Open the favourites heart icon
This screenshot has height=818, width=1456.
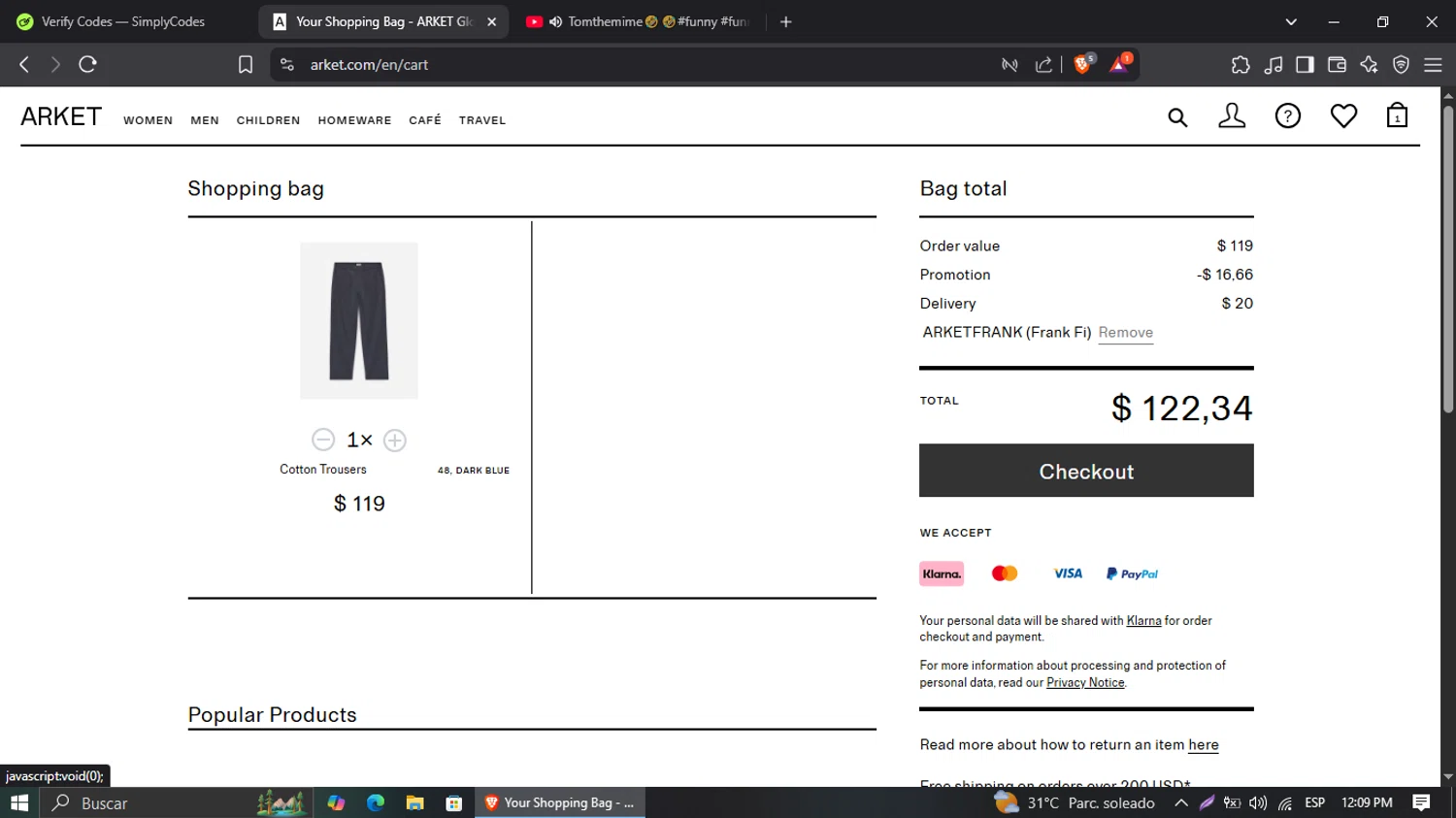coord(1343,116)
